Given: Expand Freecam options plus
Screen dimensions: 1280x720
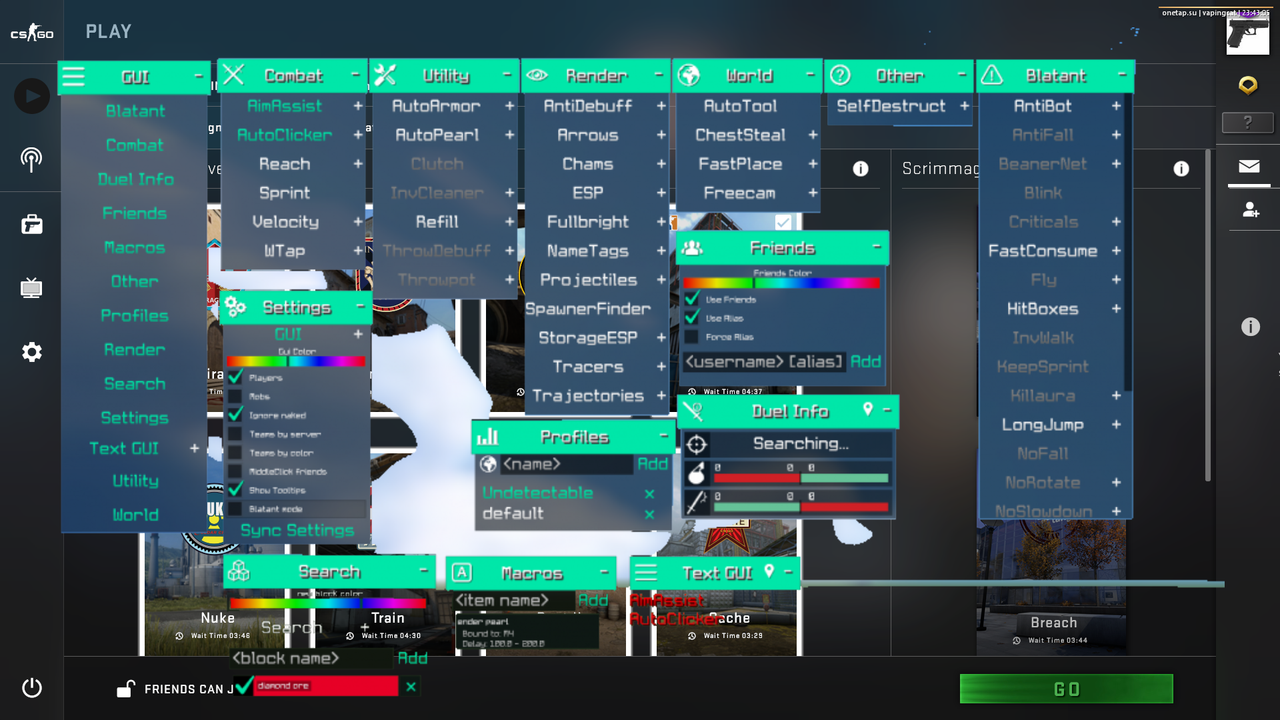Looking at the screenshot, I should [813, 193].
